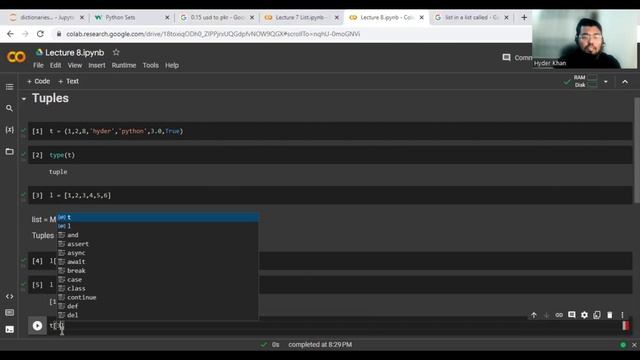This screenshot has height=360, width=640.
Task: Open a new browser tab
Action: coord(524,17)
